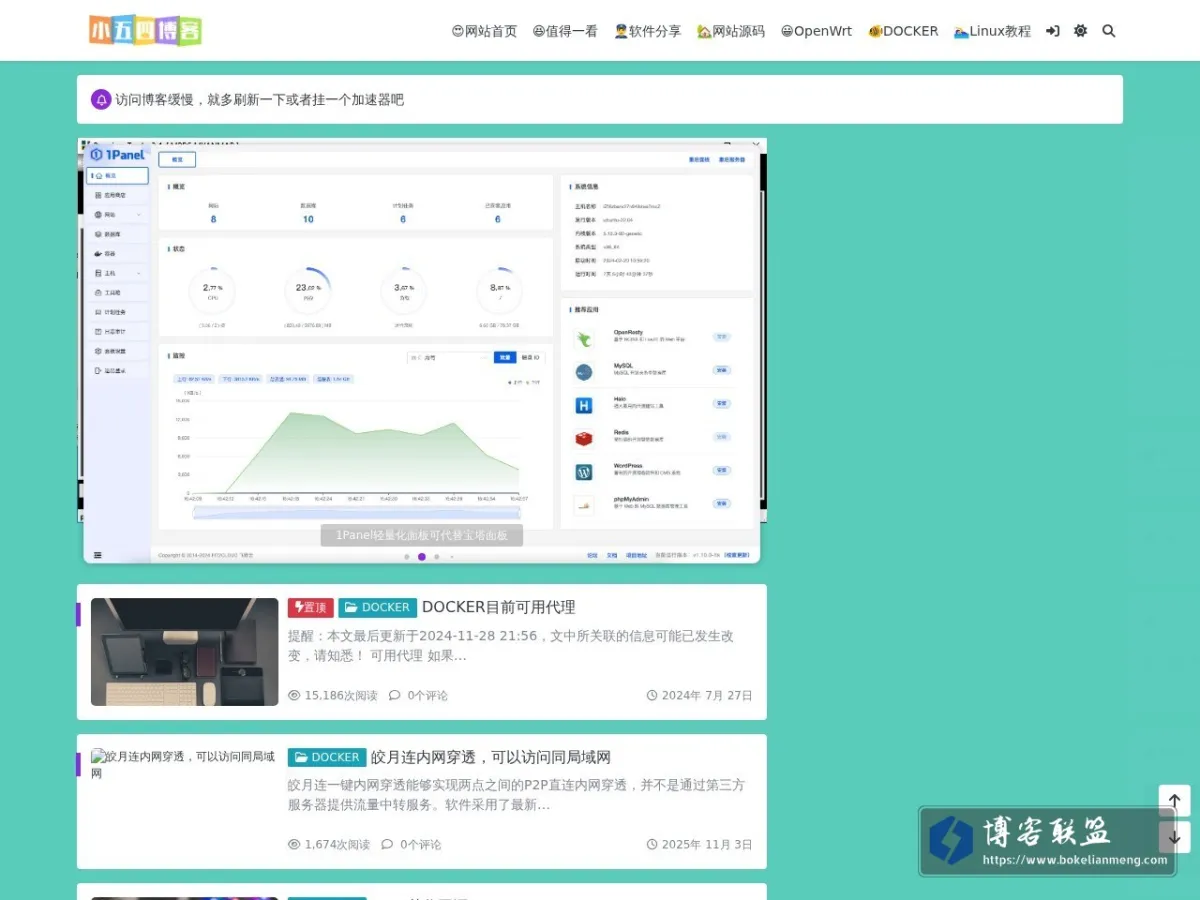Open 0个评论 on the 皎月连内网穿透 post

411,844
